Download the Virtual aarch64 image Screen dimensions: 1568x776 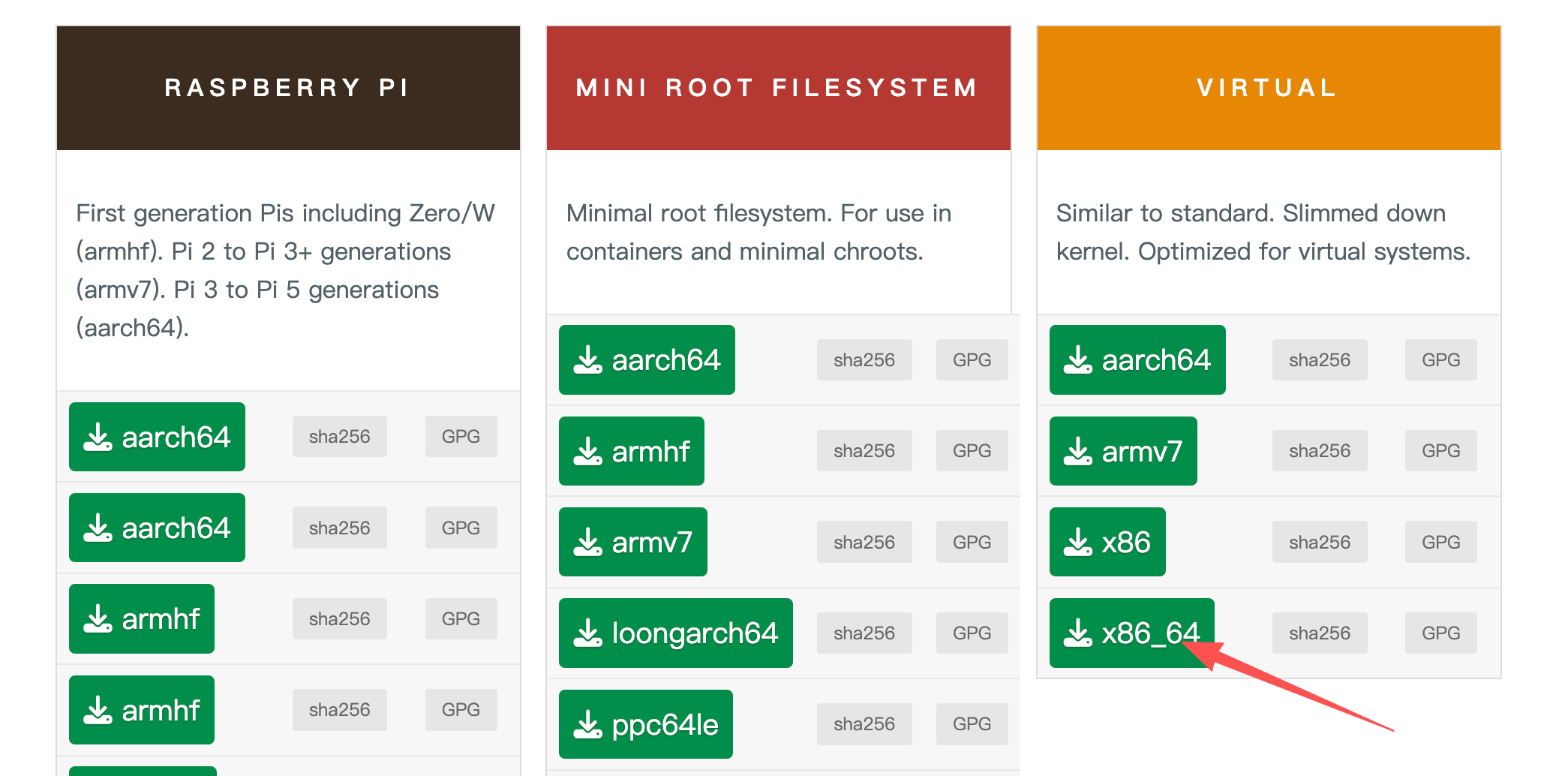point(1137,359)
